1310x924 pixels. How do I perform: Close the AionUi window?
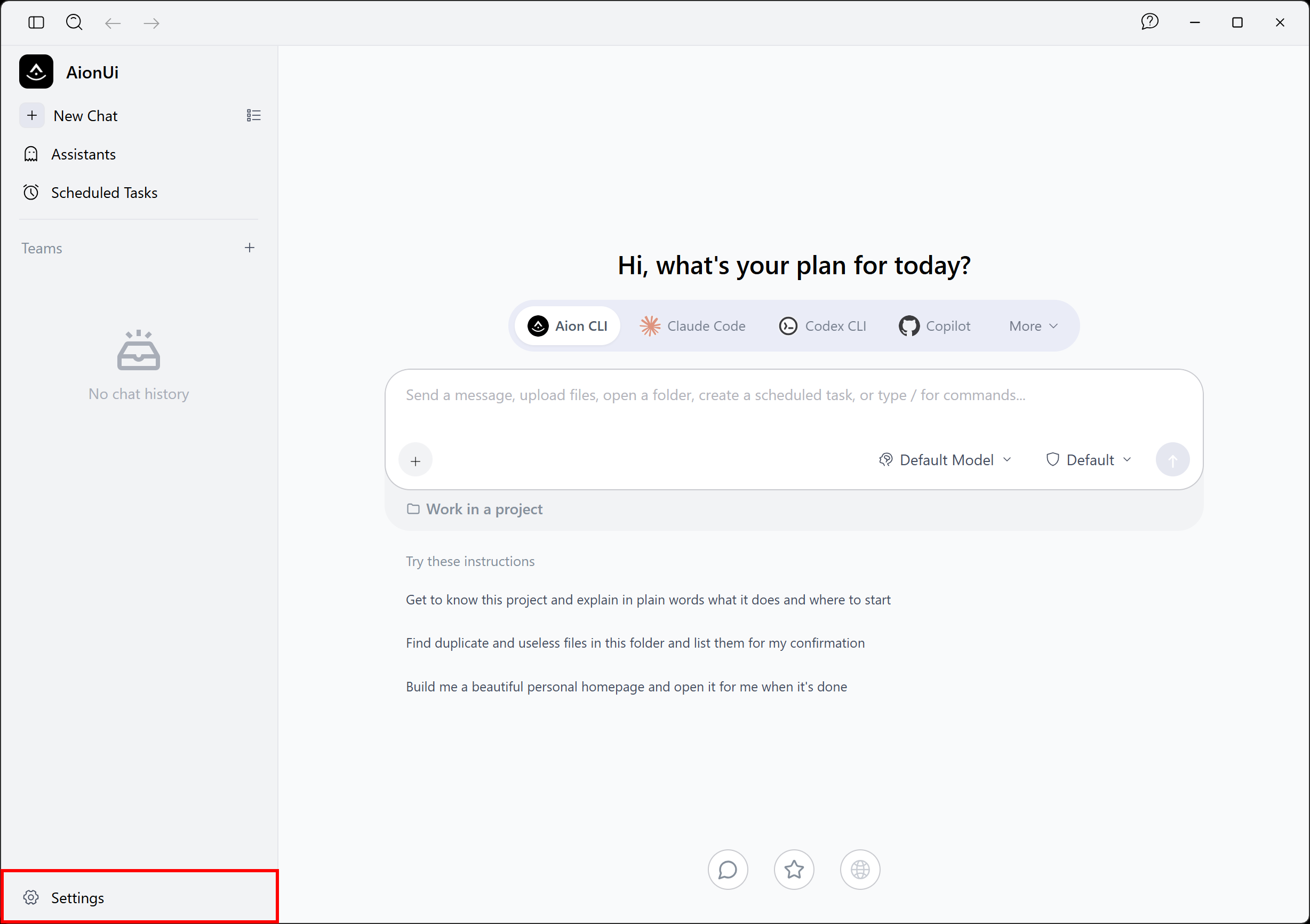pyautogui.click(x=1280, y=22)
